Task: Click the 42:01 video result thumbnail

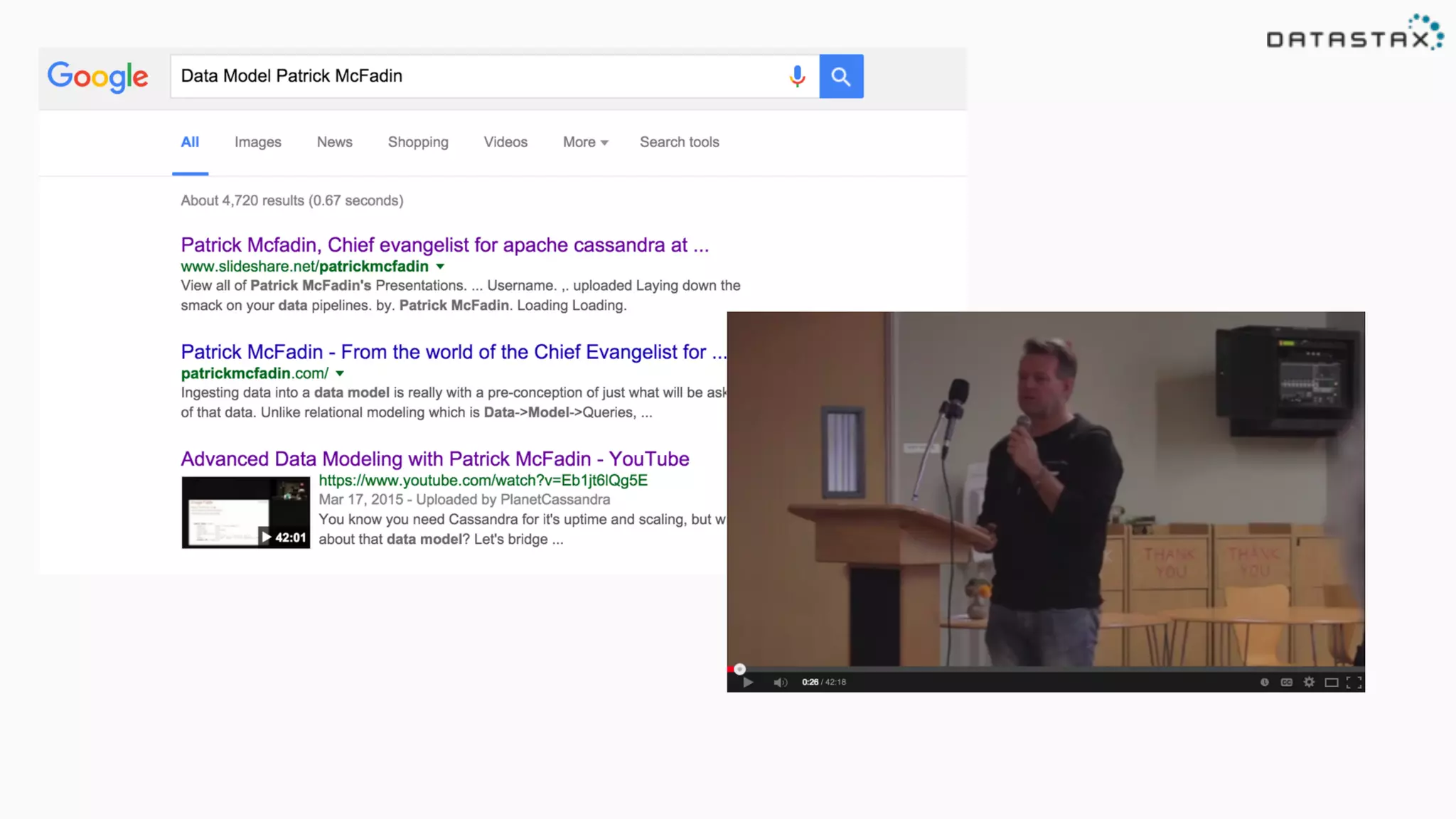Action: 245,512
